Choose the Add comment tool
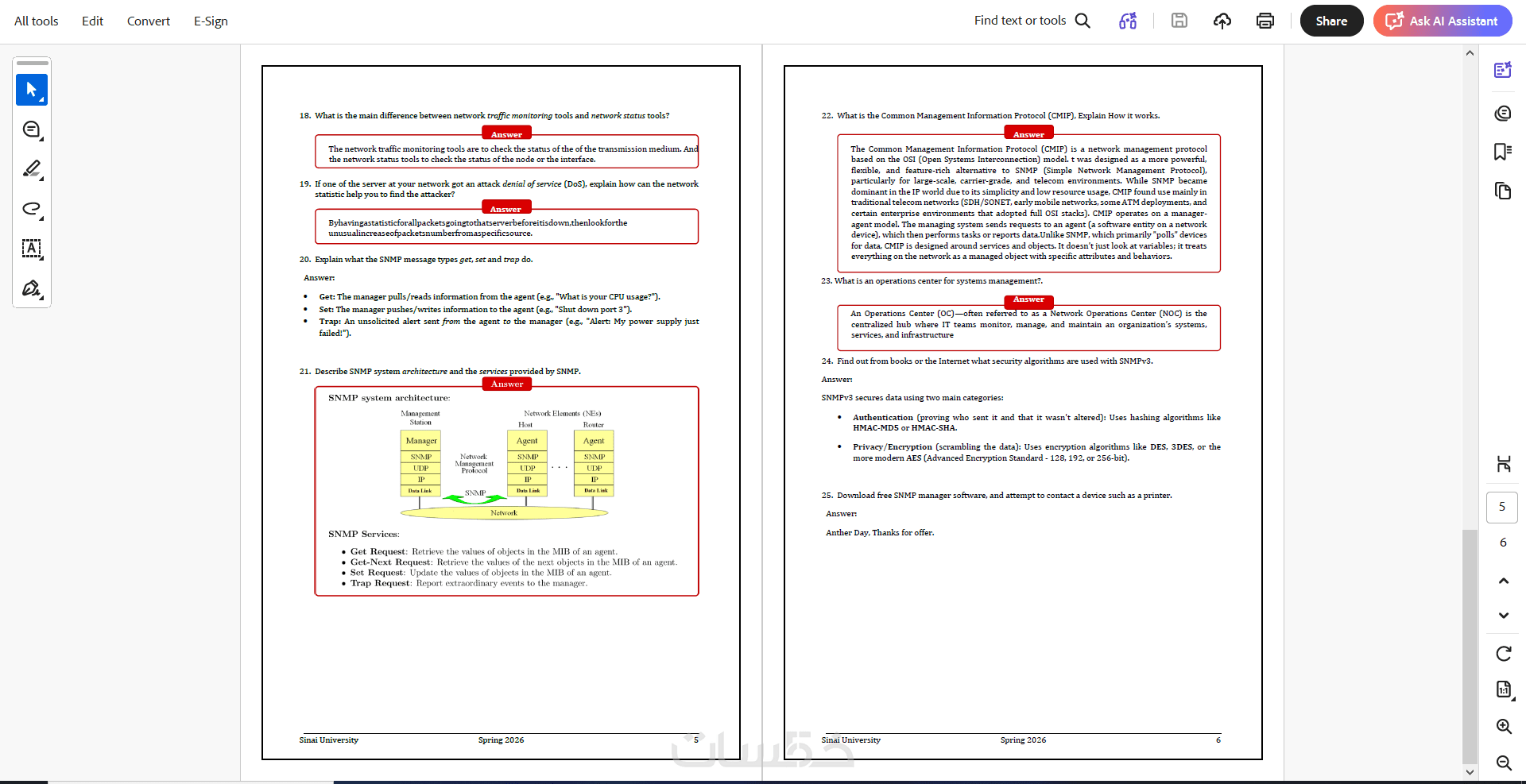This screenshot has width=1526, height=784. [32, 129]
